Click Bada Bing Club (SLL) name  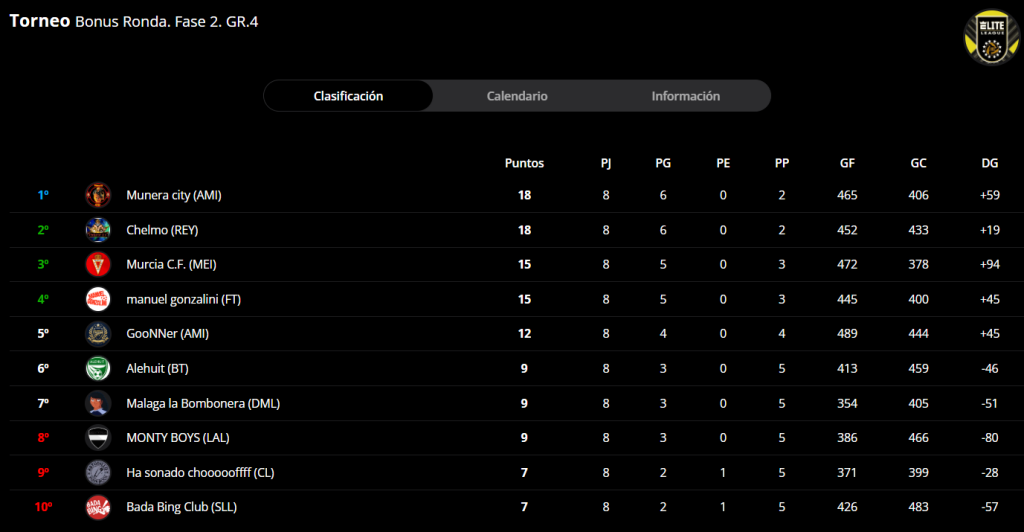[x=181, y=507]
